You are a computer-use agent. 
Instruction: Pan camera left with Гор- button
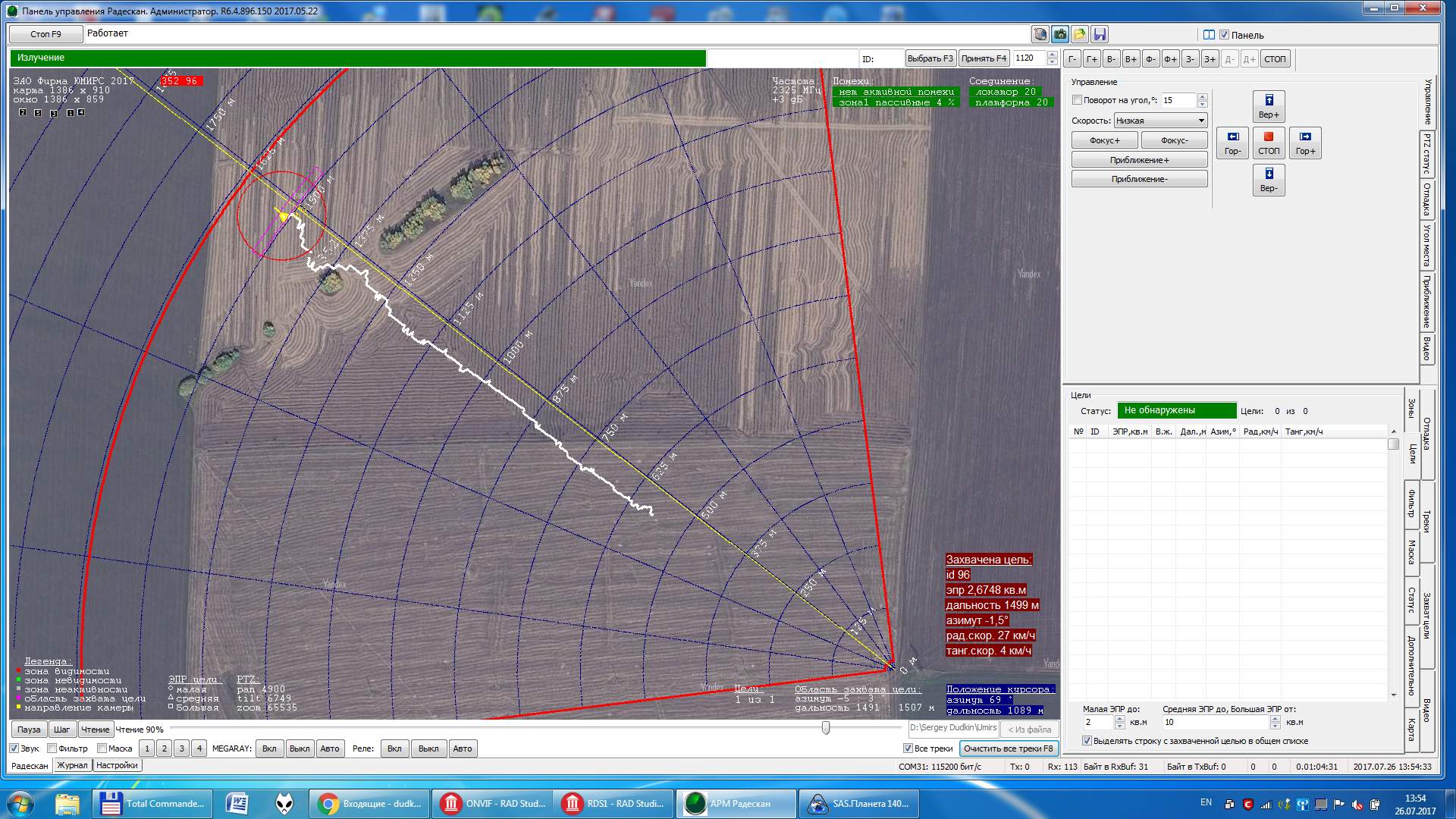[x=1232, y=143]
